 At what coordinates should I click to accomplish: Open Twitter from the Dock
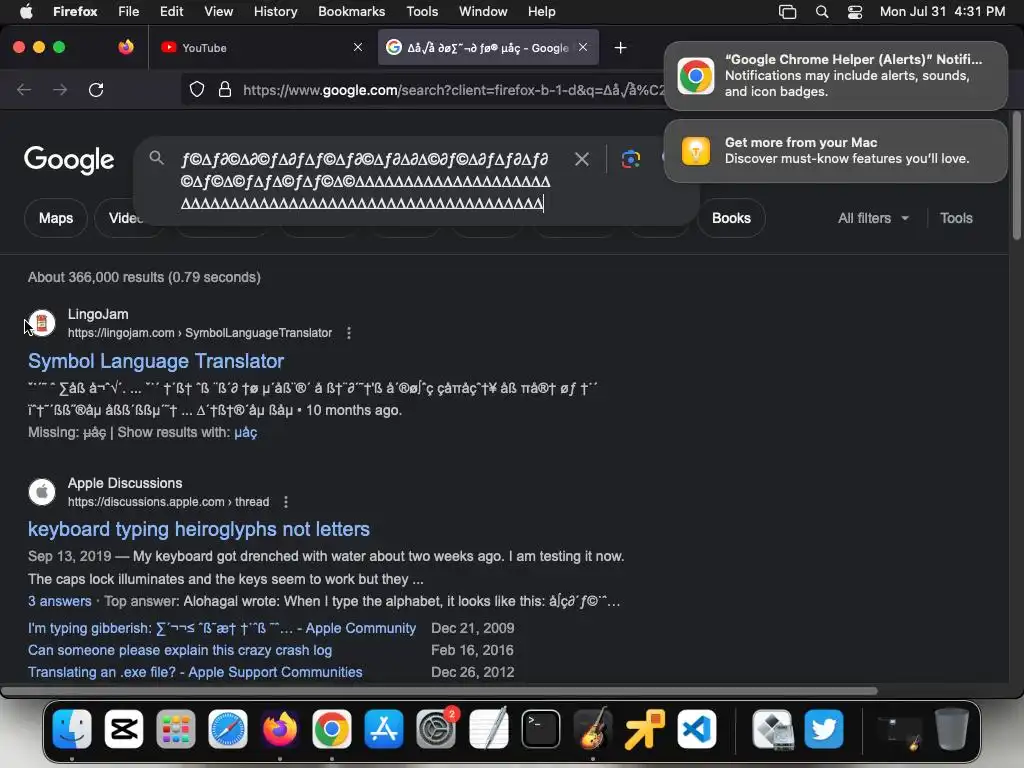click(x=824, y=729)
